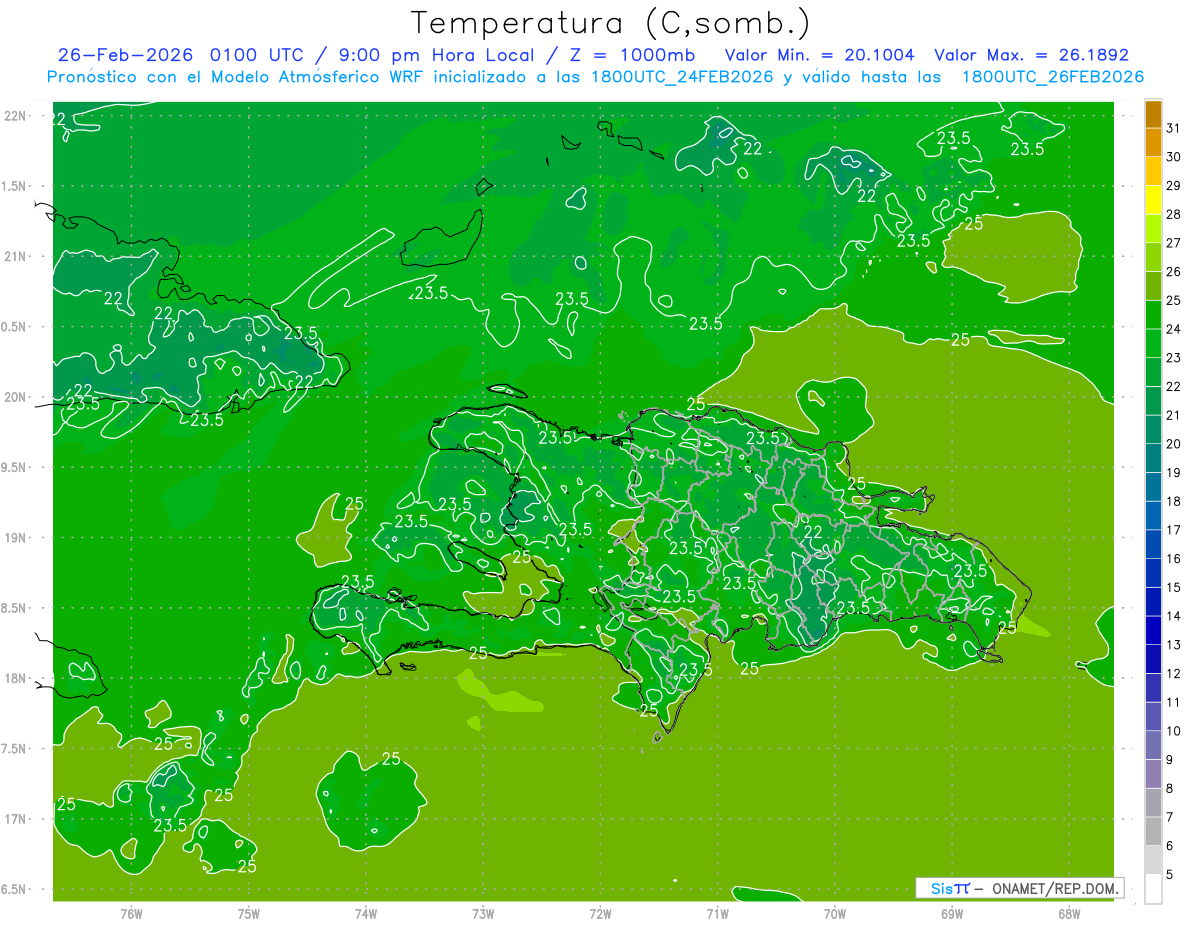Click the '10' label on the color scale
Screen dimensions: 1200x927
coord(1173,731)
